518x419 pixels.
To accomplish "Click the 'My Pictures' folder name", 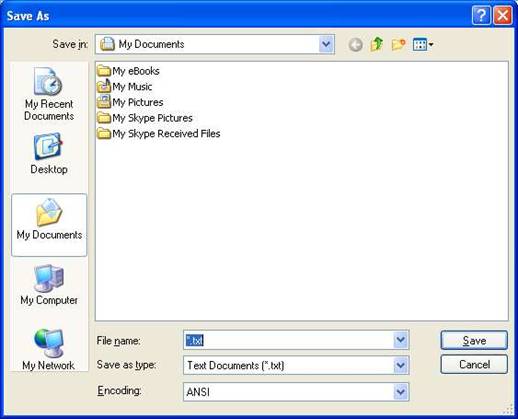I will tap(138, 102).
